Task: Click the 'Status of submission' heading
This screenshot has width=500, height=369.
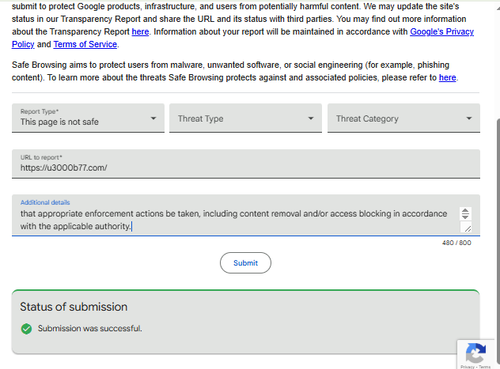Action: pos(74,307)
